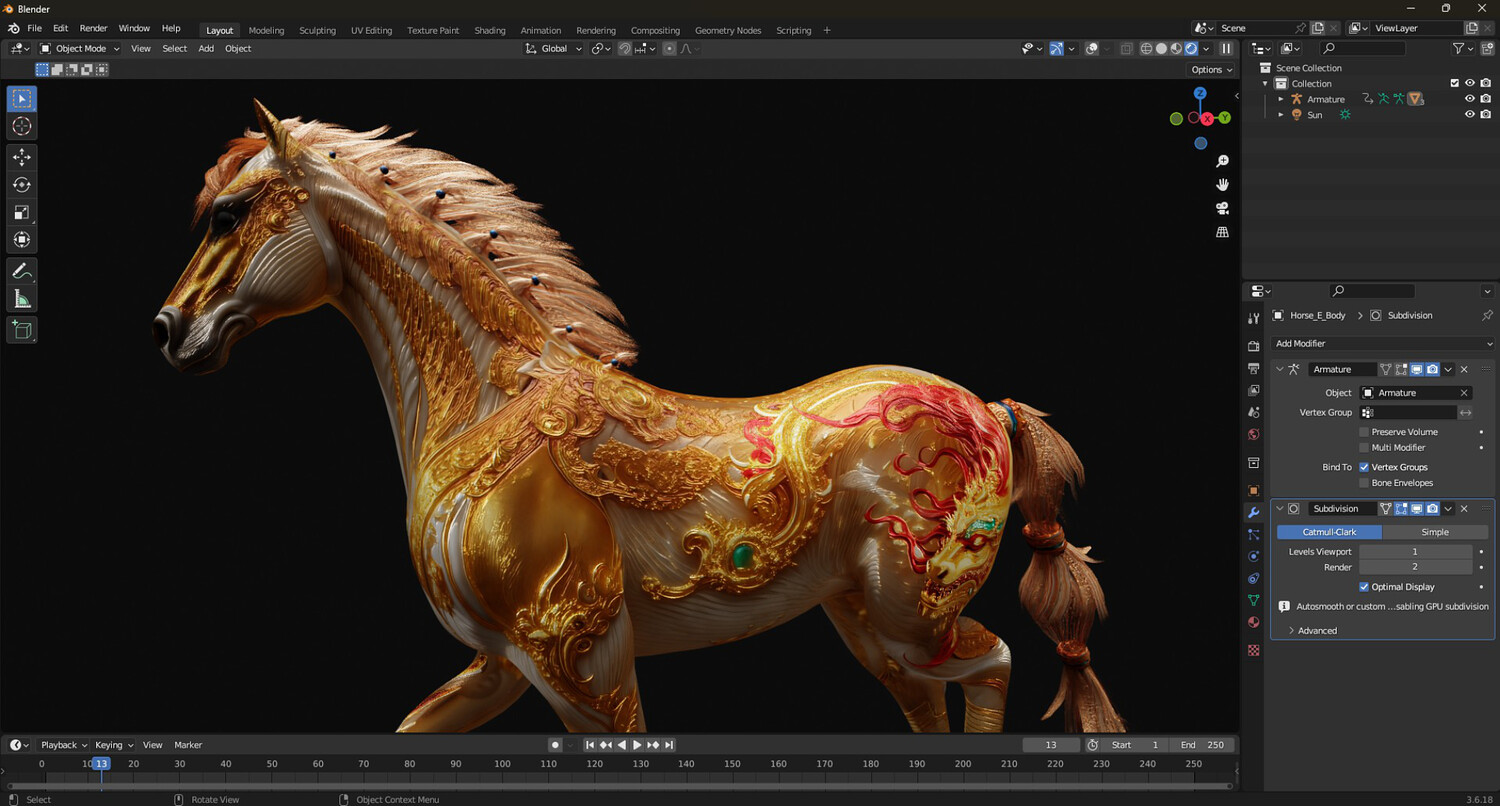
Task: Hide the Sun light in the viewport
Action: [1470, 115]
